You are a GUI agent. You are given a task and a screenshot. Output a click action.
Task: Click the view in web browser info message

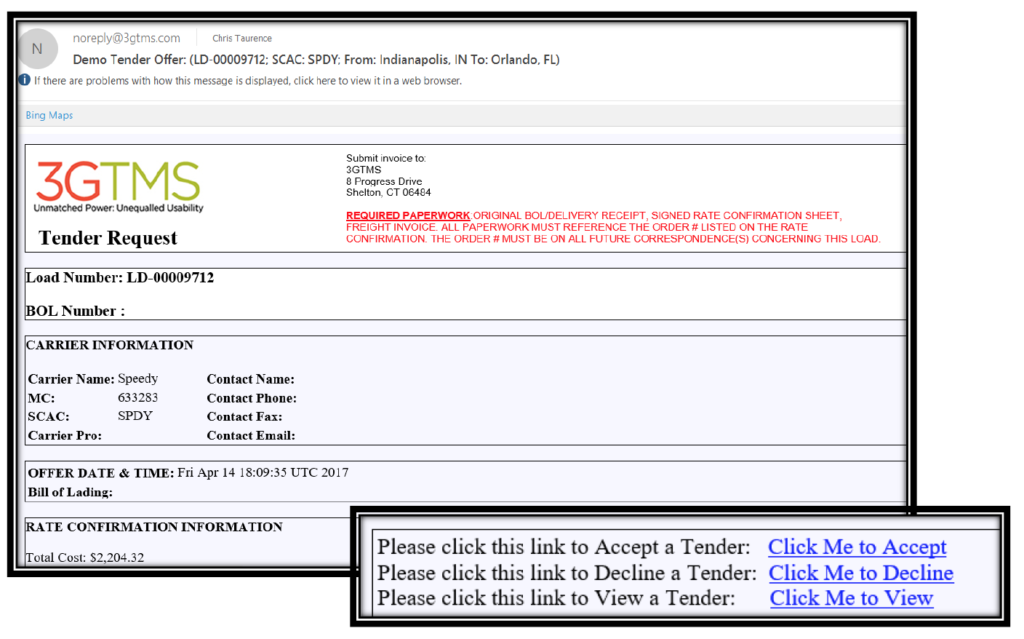(248, 81)
